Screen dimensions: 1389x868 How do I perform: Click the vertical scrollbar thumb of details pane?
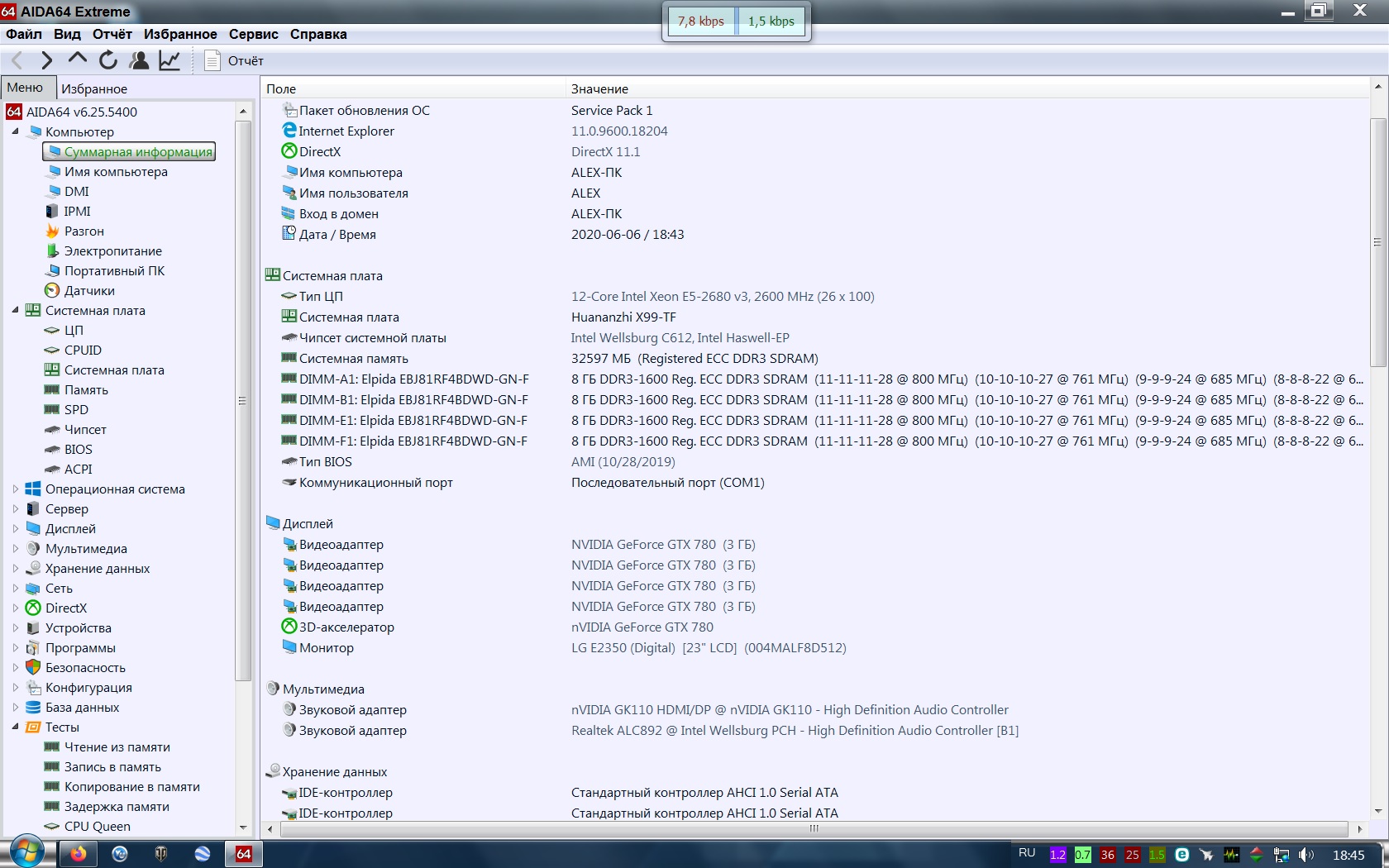pos(1377,242)
